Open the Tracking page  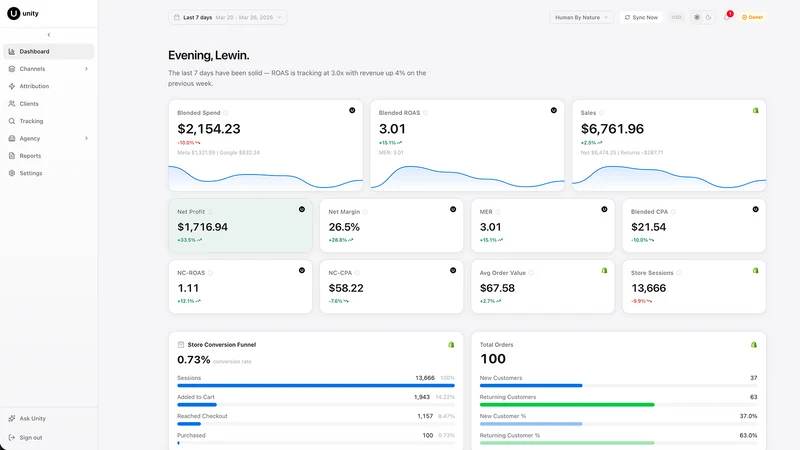point(48,121)
